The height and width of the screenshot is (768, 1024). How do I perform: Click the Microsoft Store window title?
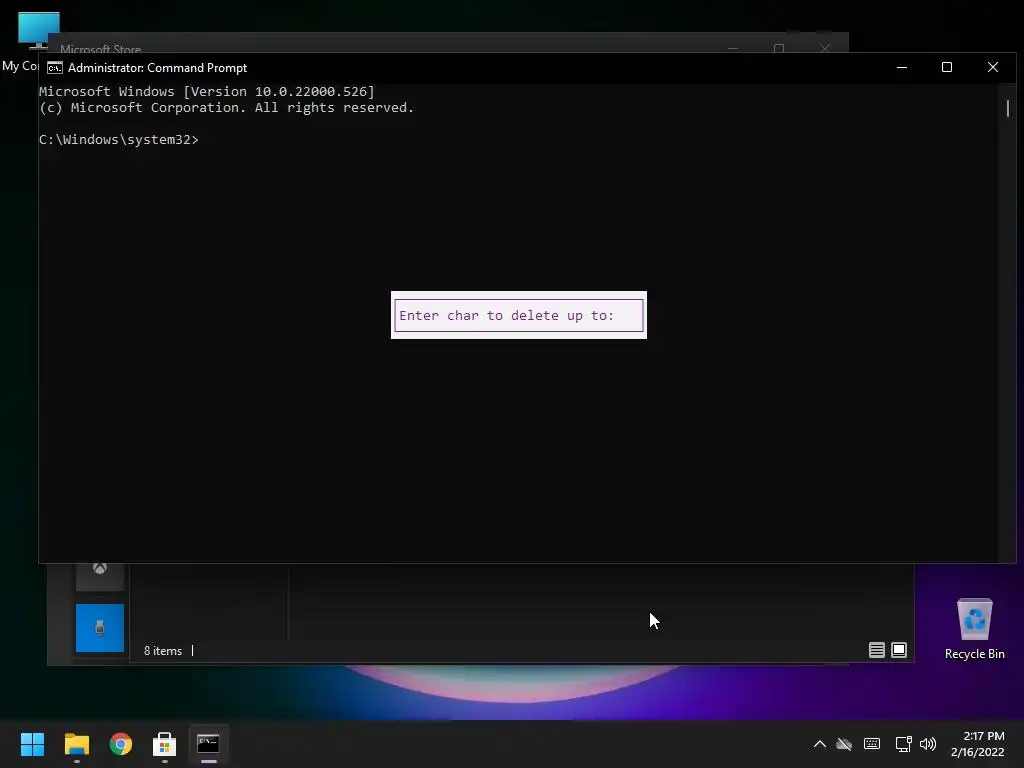tap(101, 49)
